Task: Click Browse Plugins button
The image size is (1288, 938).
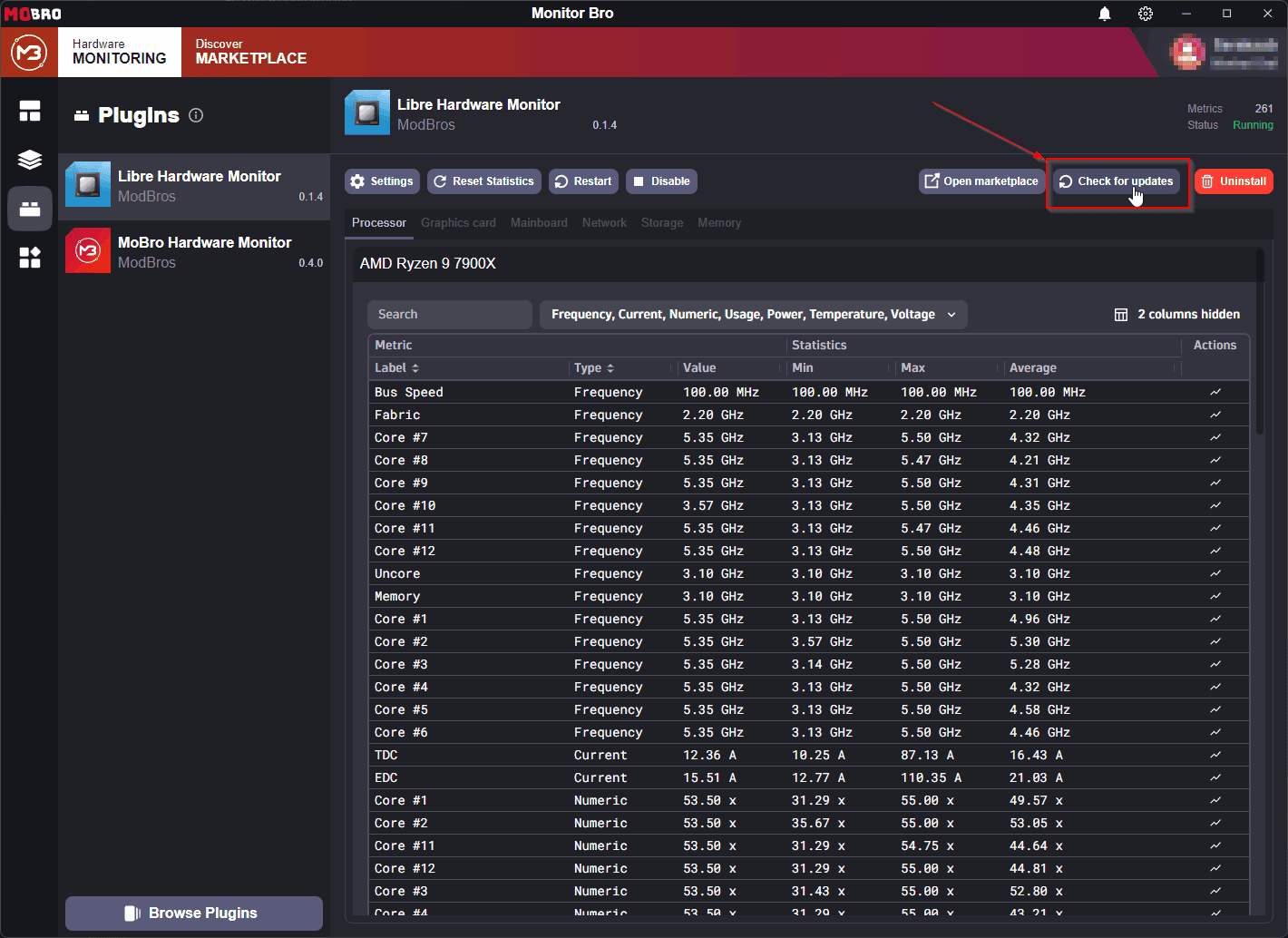Action: (194, 914)
